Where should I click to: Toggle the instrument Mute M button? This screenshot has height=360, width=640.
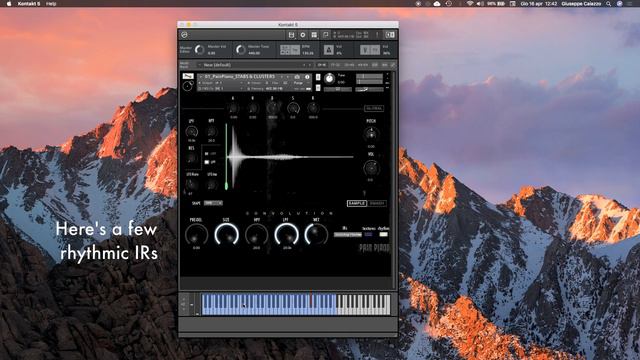(318, 88)
